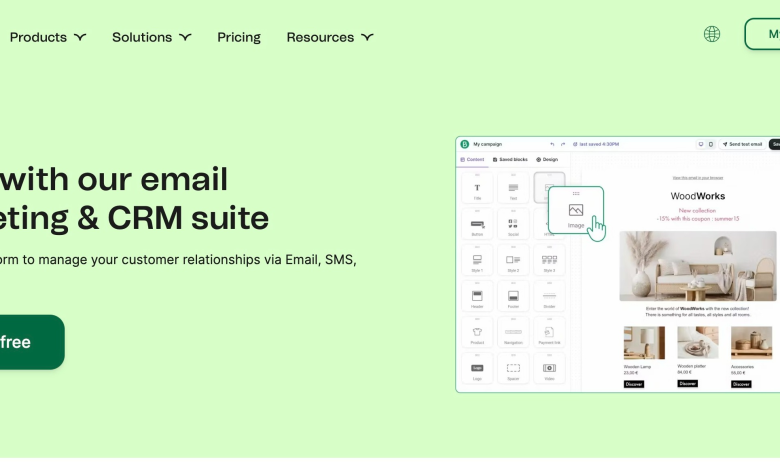Expand the Products dropdown menu
This screenshot has width=780, height=470.
(x=48, y=37)
